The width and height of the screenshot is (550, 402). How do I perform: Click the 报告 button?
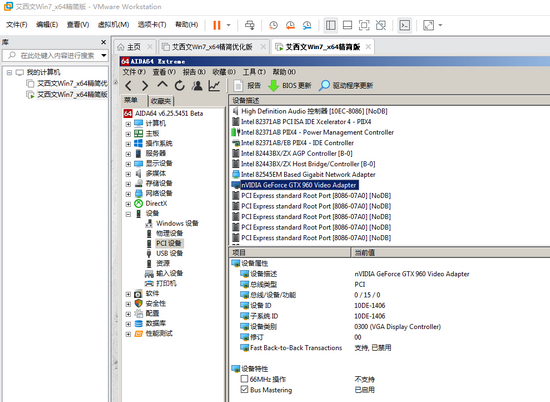(247, 86)
